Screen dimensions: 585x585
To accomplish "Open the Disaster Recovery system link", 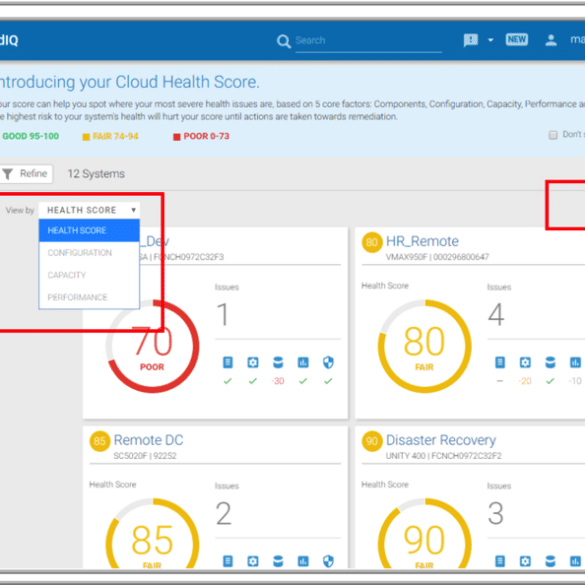I will click(441, 440).
